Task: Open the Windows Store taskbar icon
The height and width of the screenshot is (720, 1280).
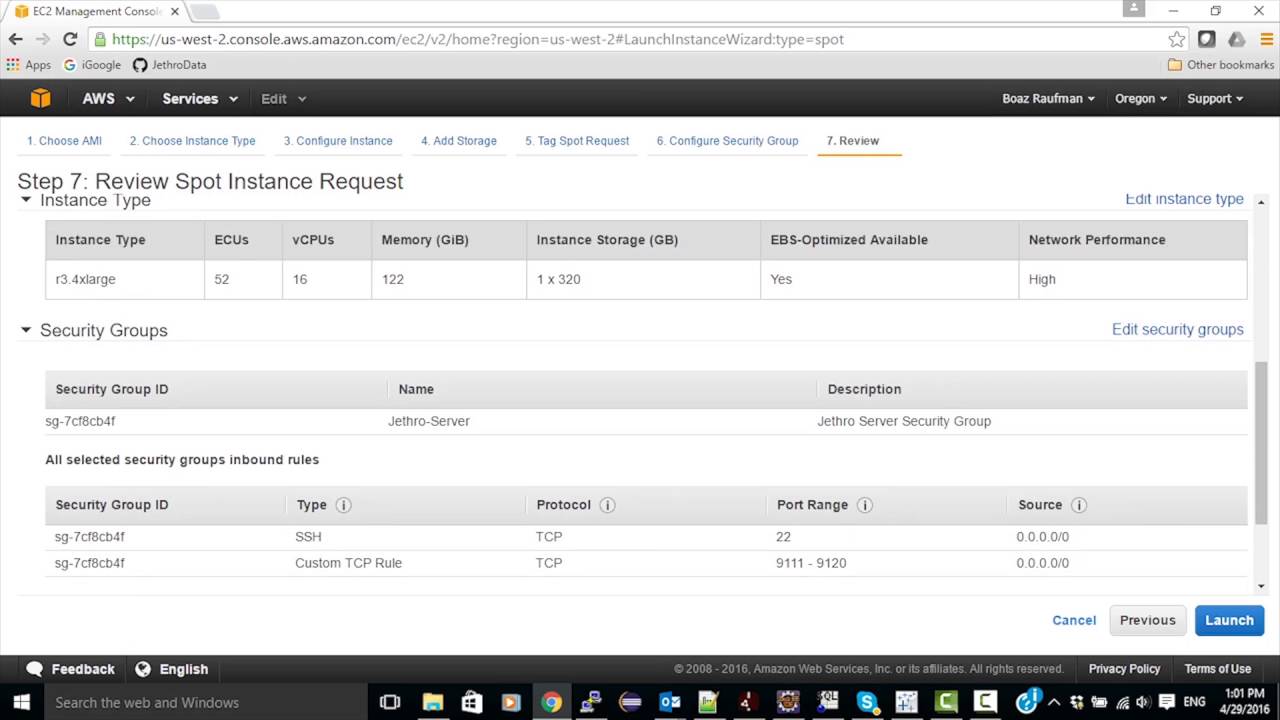Action: coord(471,702)
